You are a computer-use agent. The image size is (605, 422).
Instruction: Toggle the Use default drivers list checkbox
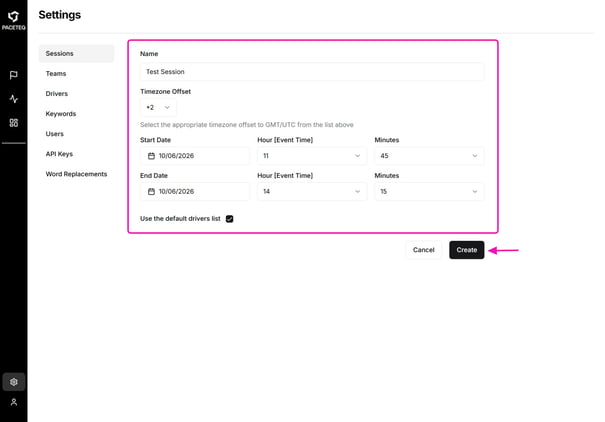tap(230, 219)
